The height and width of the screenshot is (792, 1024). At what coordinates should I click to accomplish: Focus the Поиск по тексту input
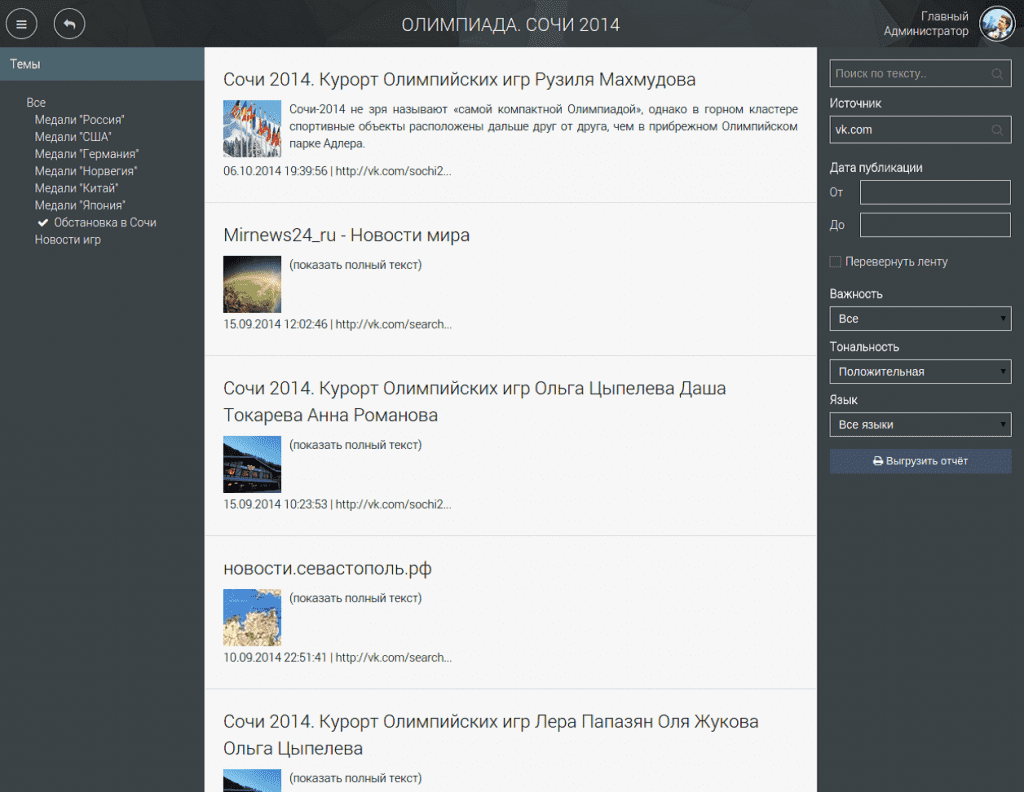[920, 74]
